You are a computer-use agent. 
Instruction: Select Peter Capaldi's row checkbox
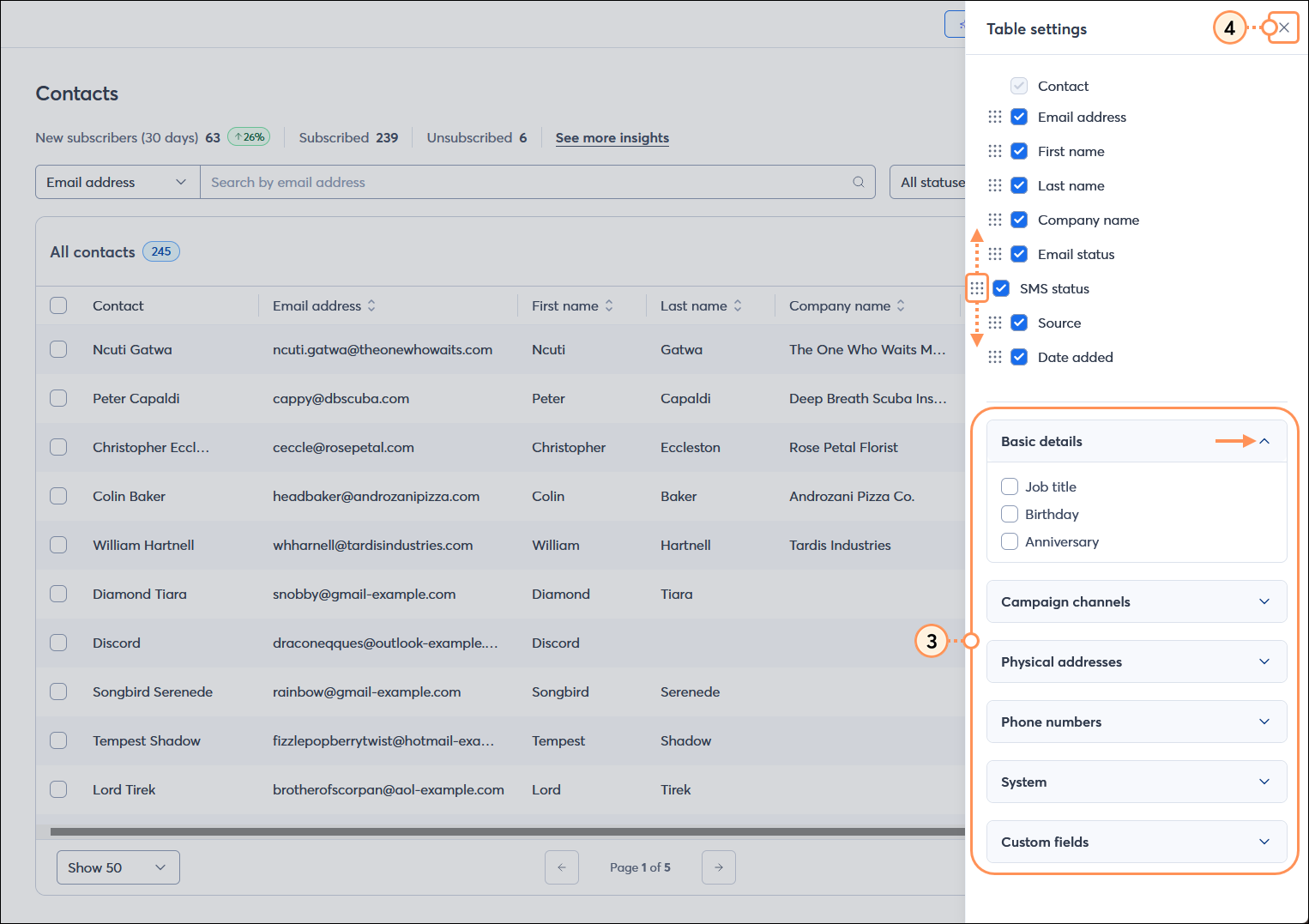[57, 398]
